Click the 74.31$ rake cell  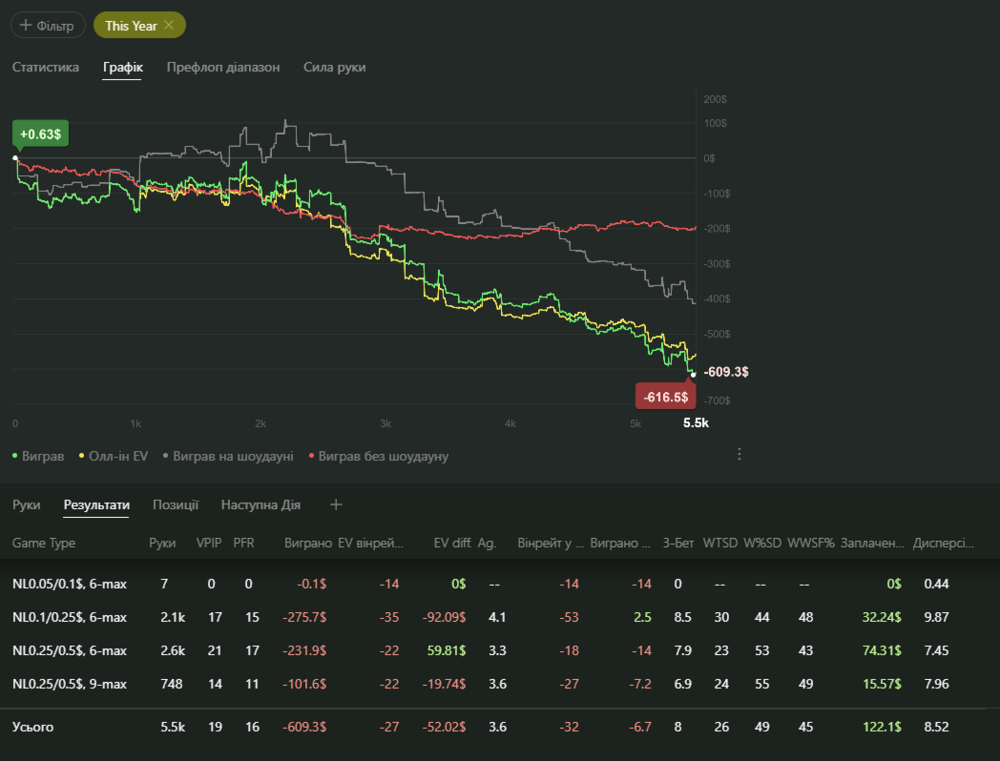[x=882, y=650]
